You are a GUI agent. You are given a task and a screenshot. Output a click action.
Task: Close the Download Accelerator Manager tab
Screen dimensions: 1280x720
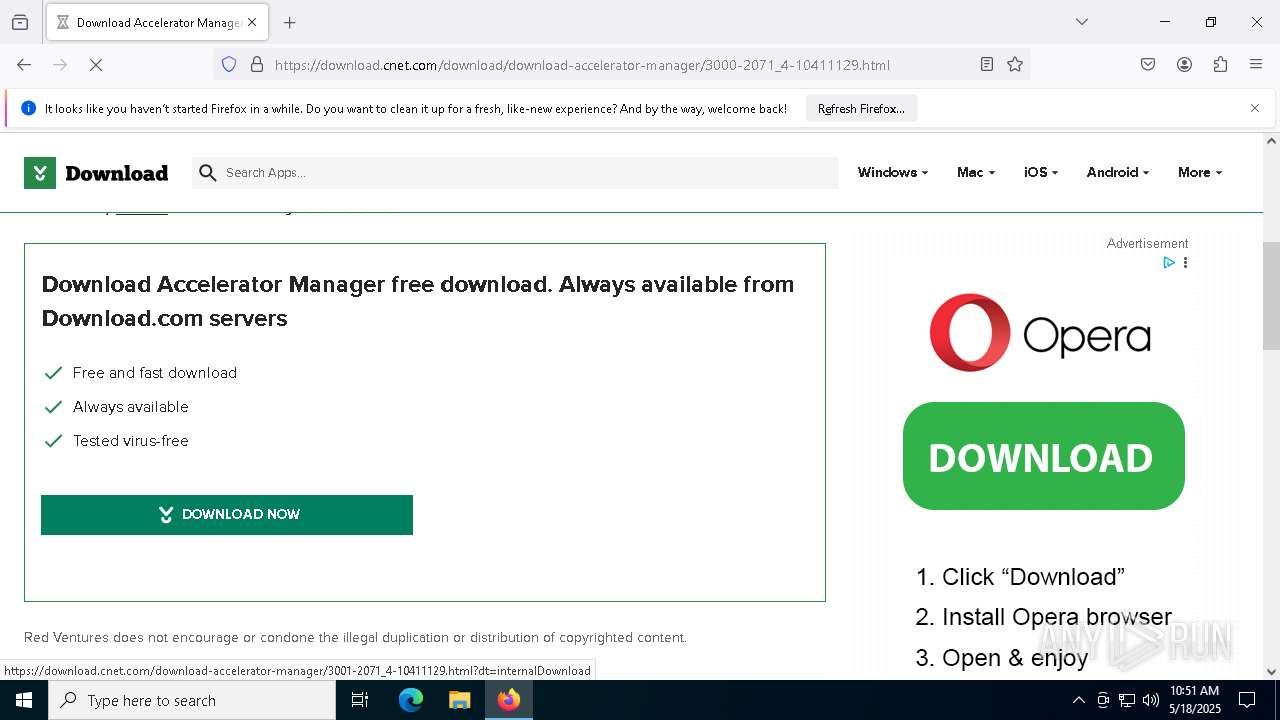[x=252, y=22]
